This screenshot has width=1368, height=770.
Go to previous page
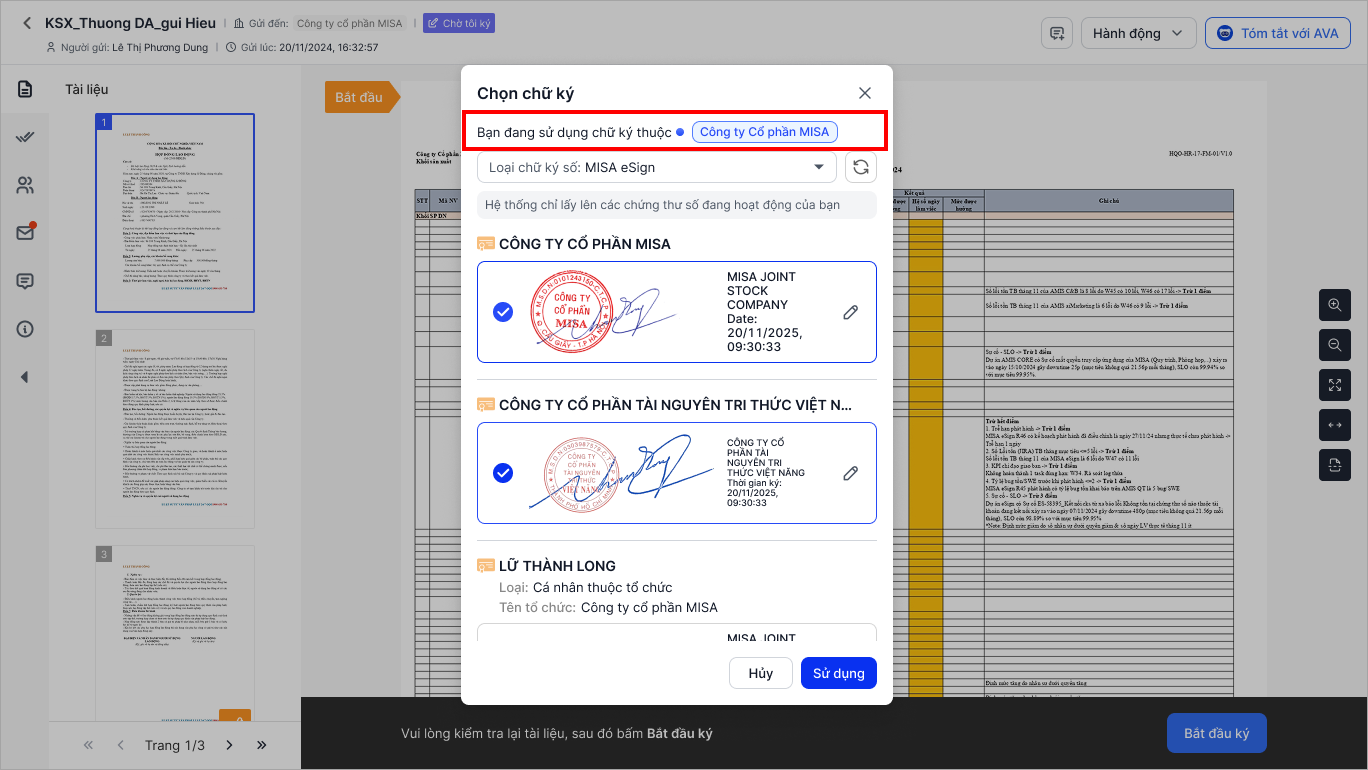[121, 745]
